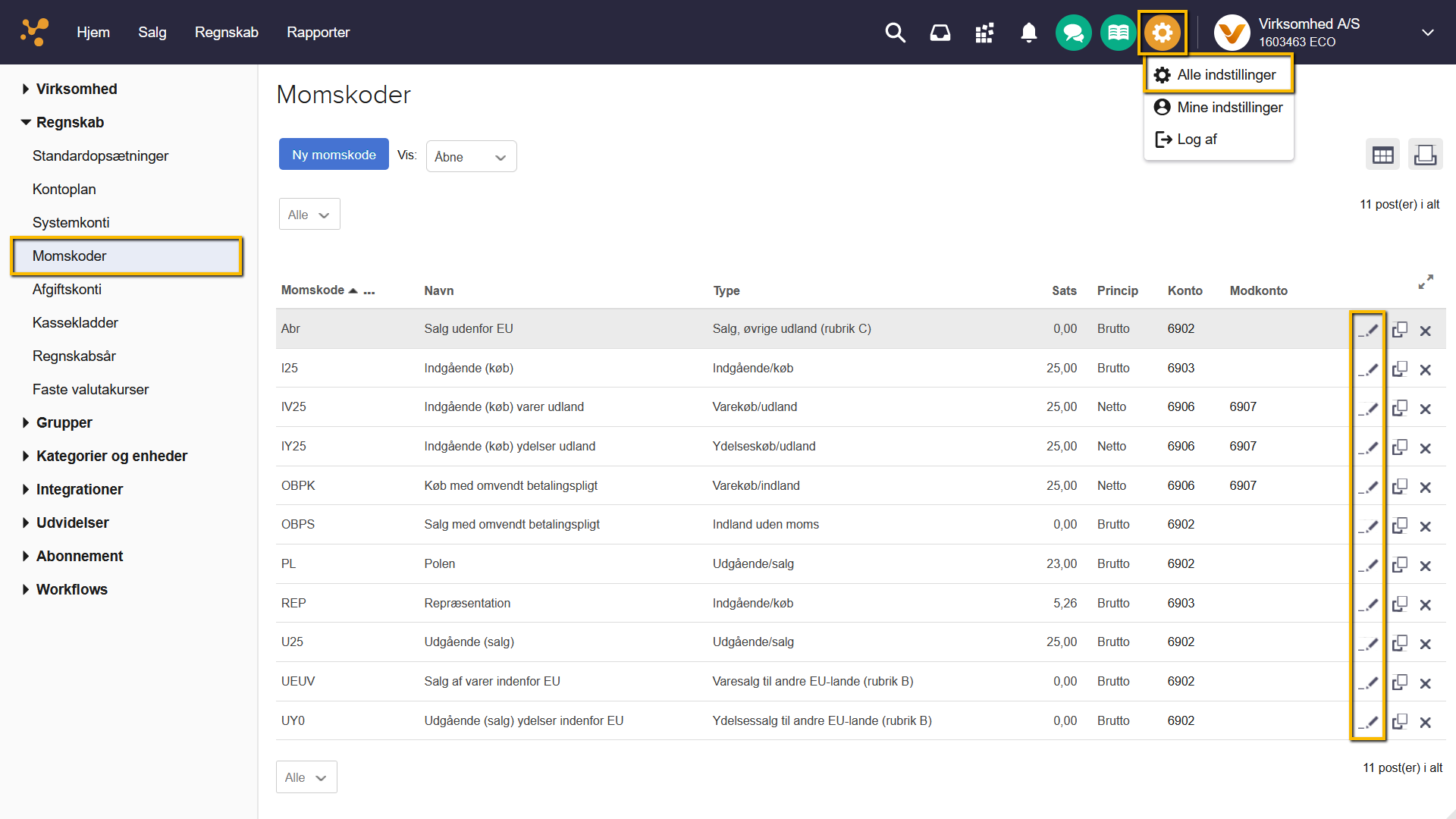Viewport: 1456px width, 819px height.
Task: Open Kontoplan in the sidebar
Action: pyautogui.click(x=64, y=190)
